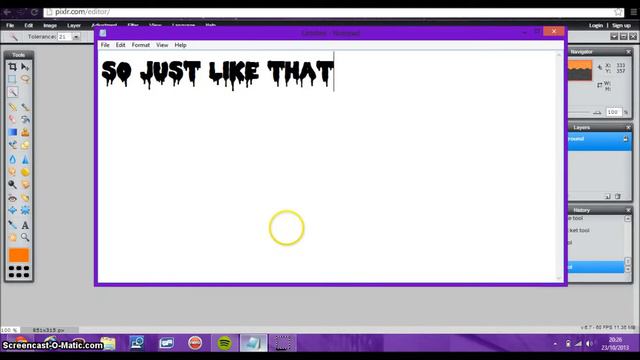Select the Eraser tool
Image resolution: width=640 pixels, height=360 pixels.
(13, 119)
